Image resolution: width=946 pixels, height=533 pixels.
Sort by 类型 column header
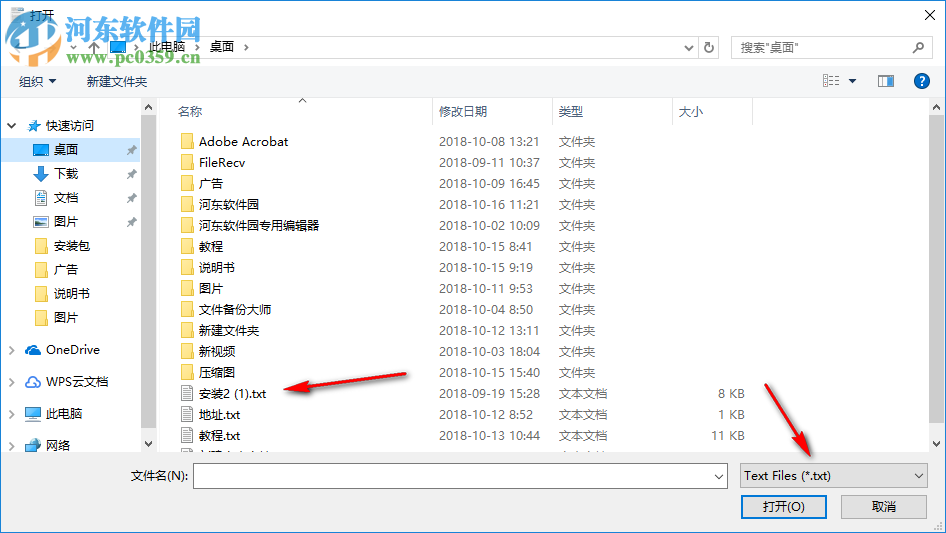coord(571,112)
